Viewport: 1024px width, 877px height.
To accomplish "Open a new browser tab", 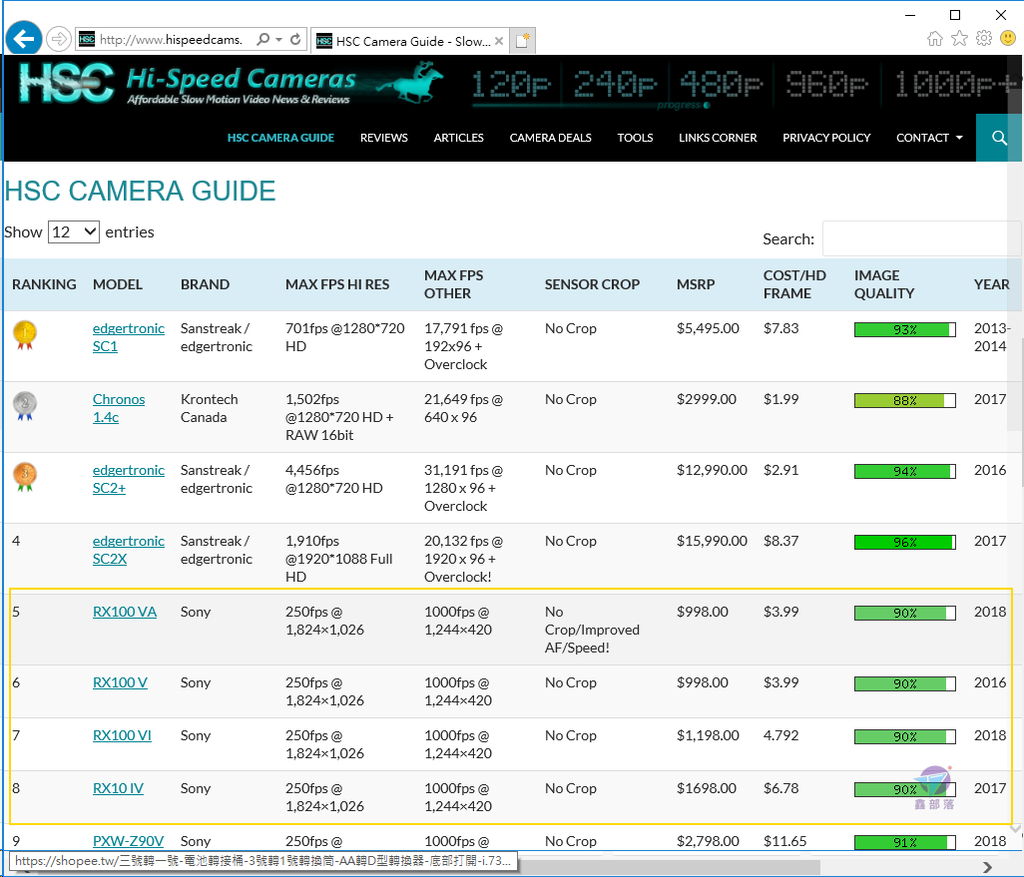I will coord(522,40).
